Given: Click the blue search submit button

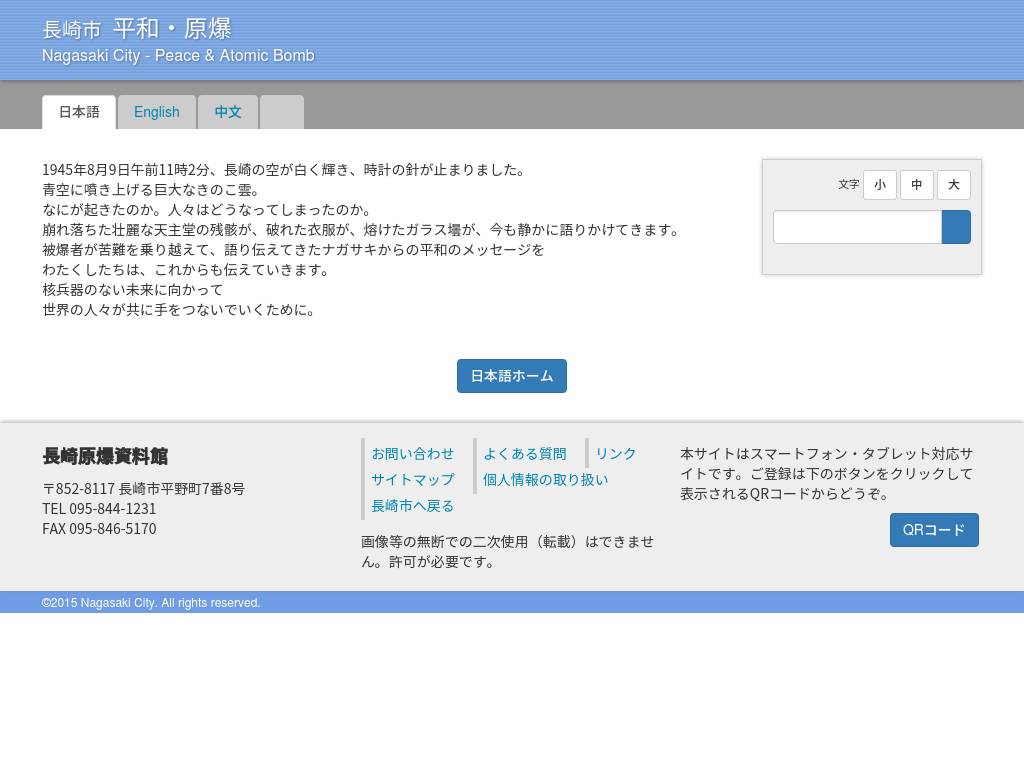Looking at the screenshot, I should pyautogui.click(x=956, y=227).
